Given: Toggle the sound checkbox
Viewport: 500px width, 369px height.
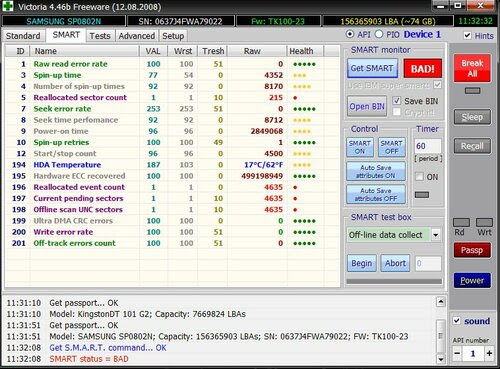Looking at the screenshot, I should click(x=457, y=321).
